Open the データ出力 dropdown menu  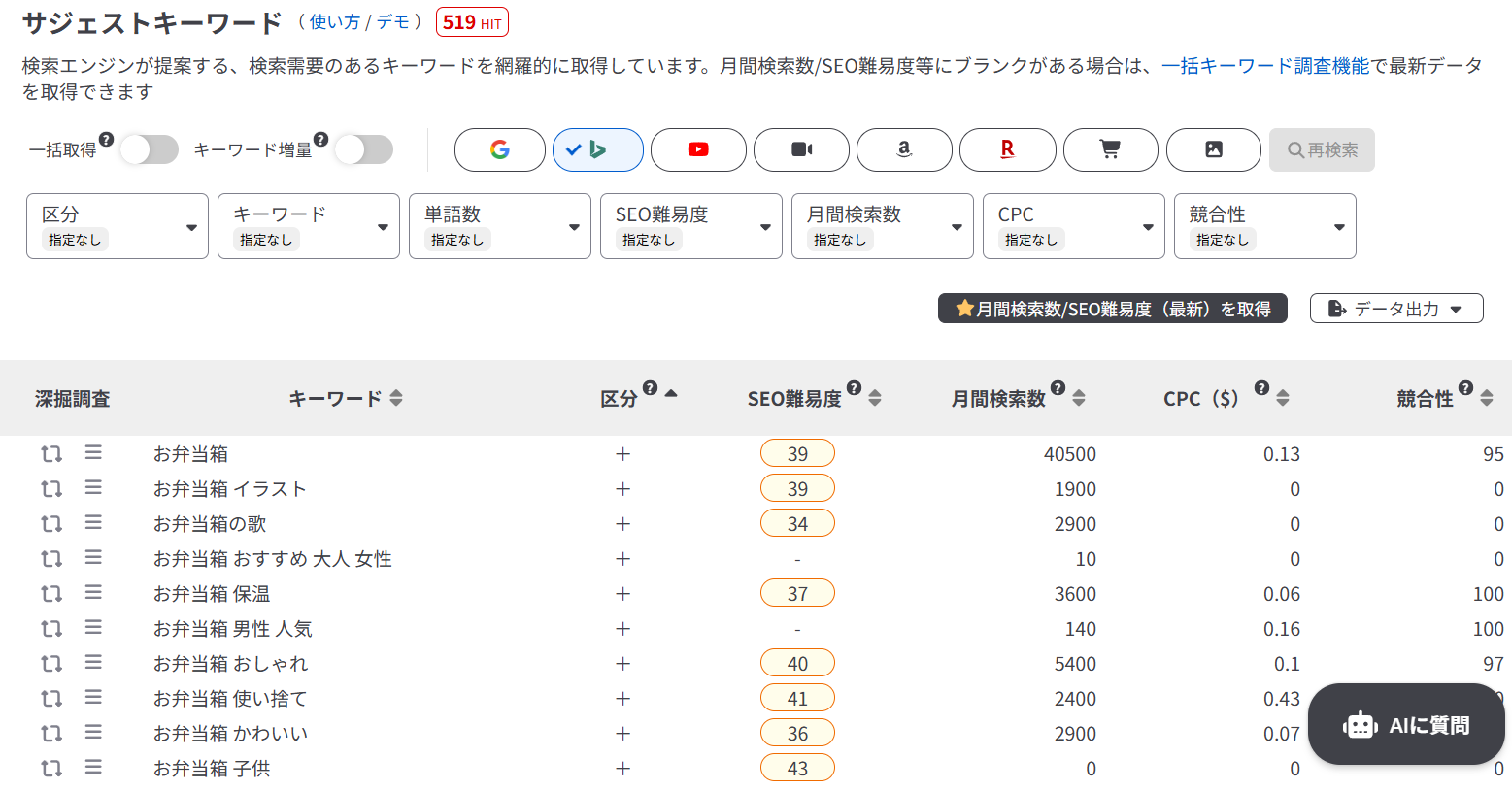point(1395,309)
